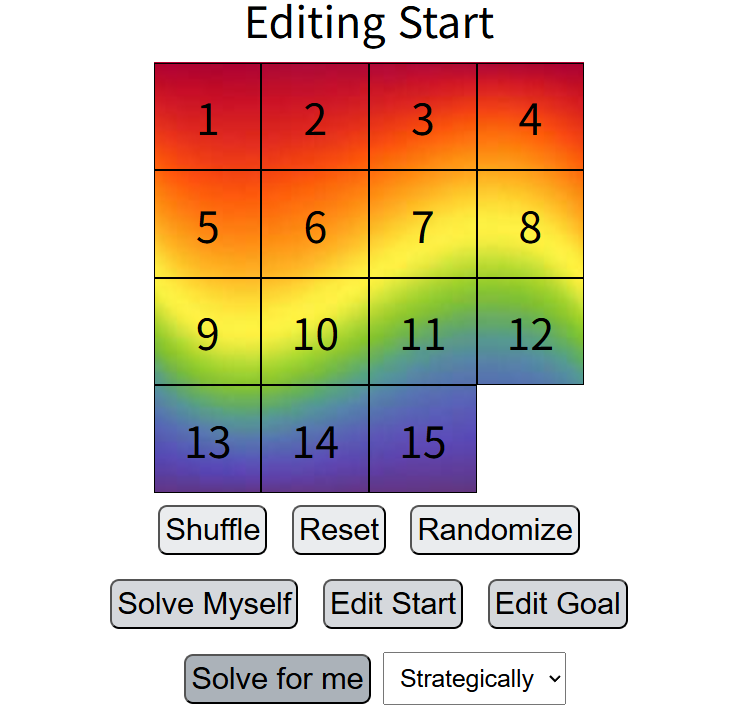The width and height of the screenshot is (750, 715).
Task: Open Edit Goal mode
Action: click(558, 604)
